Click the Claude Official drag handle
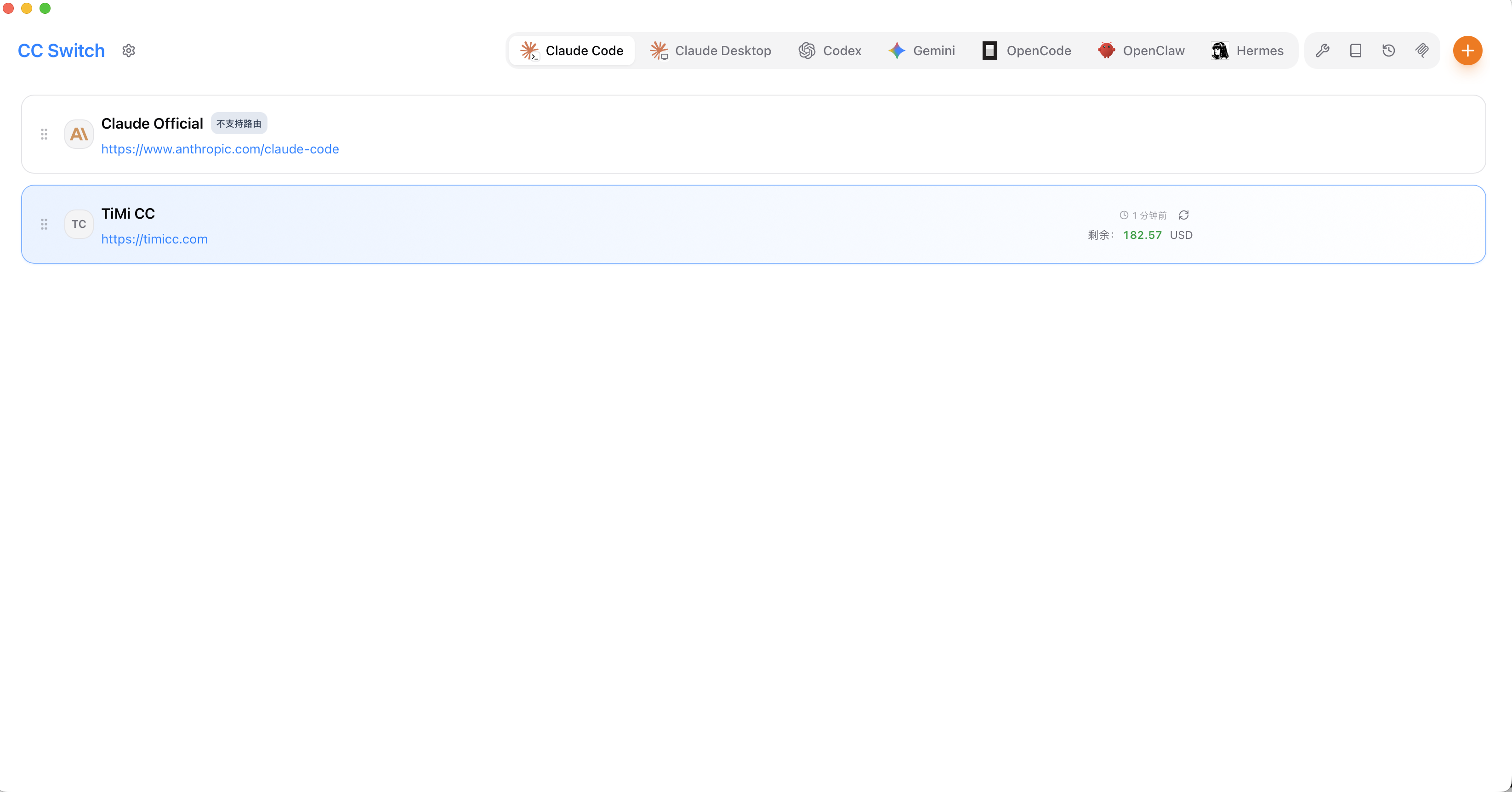The height and width of the screenshot is (792, 1512). coord(44,134)
